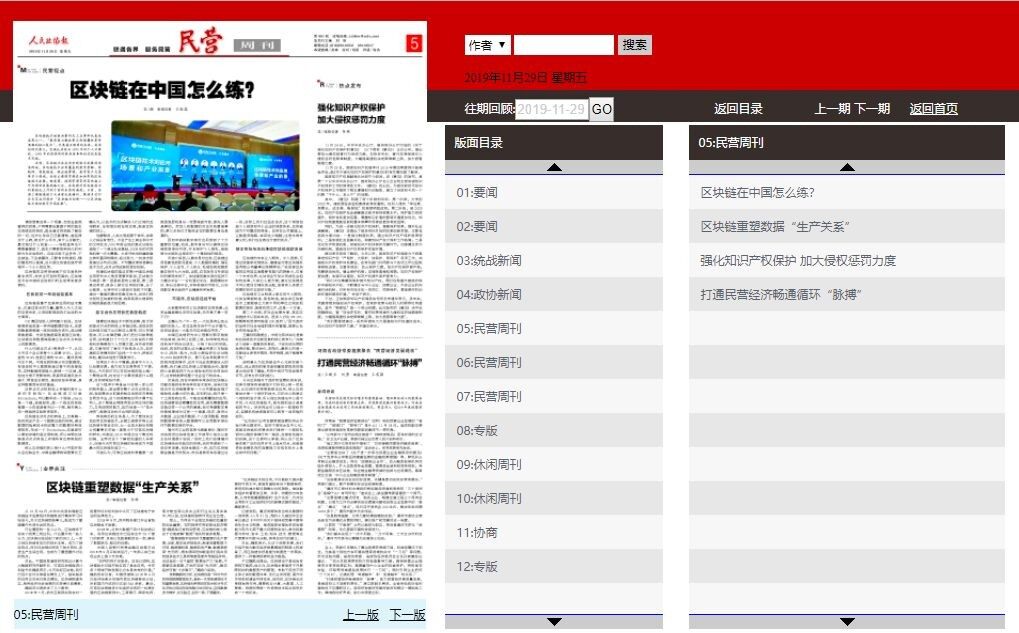This screenshot has height=633, width=1019.
Task: Click headline 区块链在中国怎么练? on newspaper page
Action: 162,90
